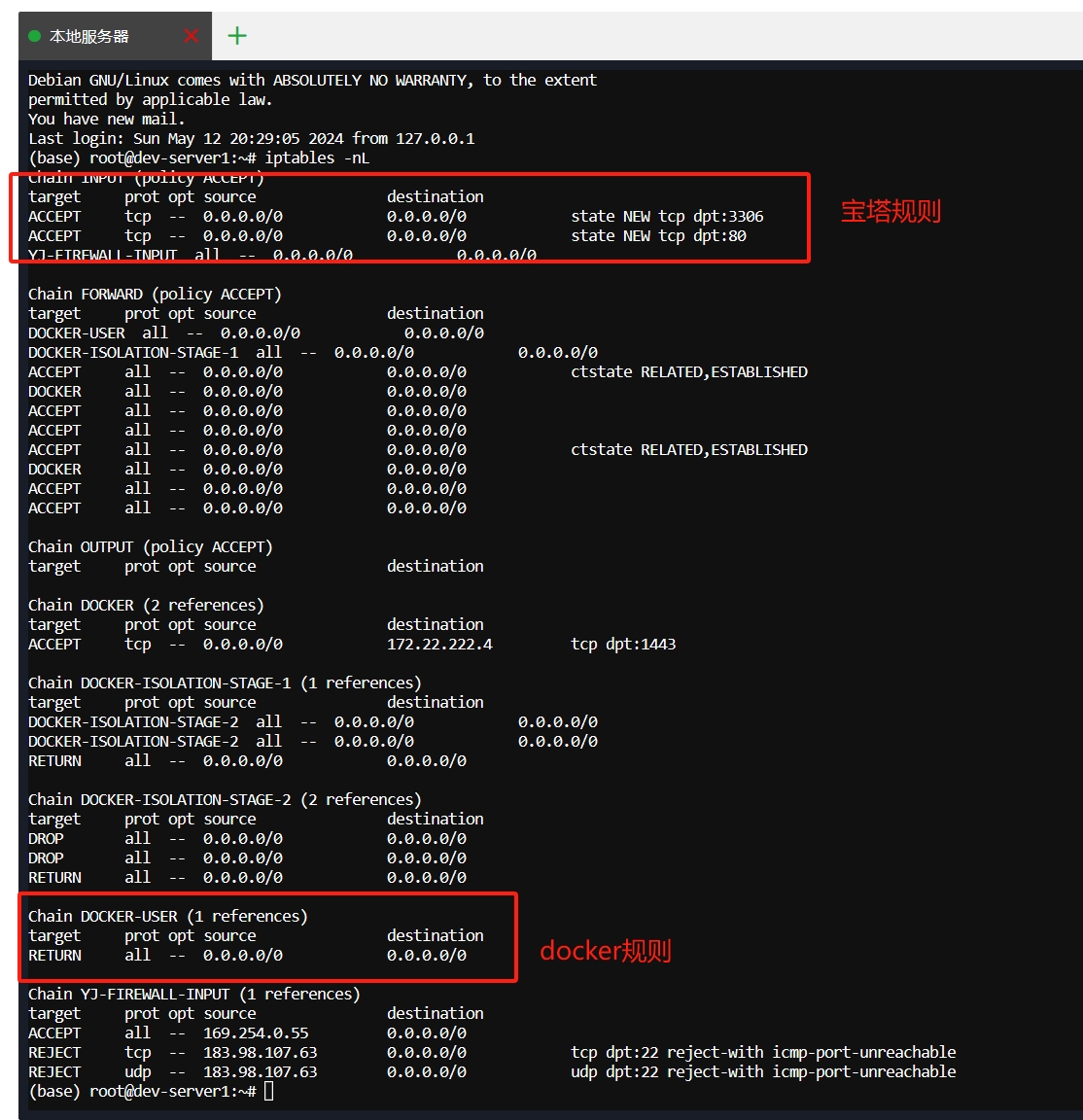
Task: Click 'tcp dpt:22 reject-with icmp-port-unreachable' text
Action: pos(763,1053)
